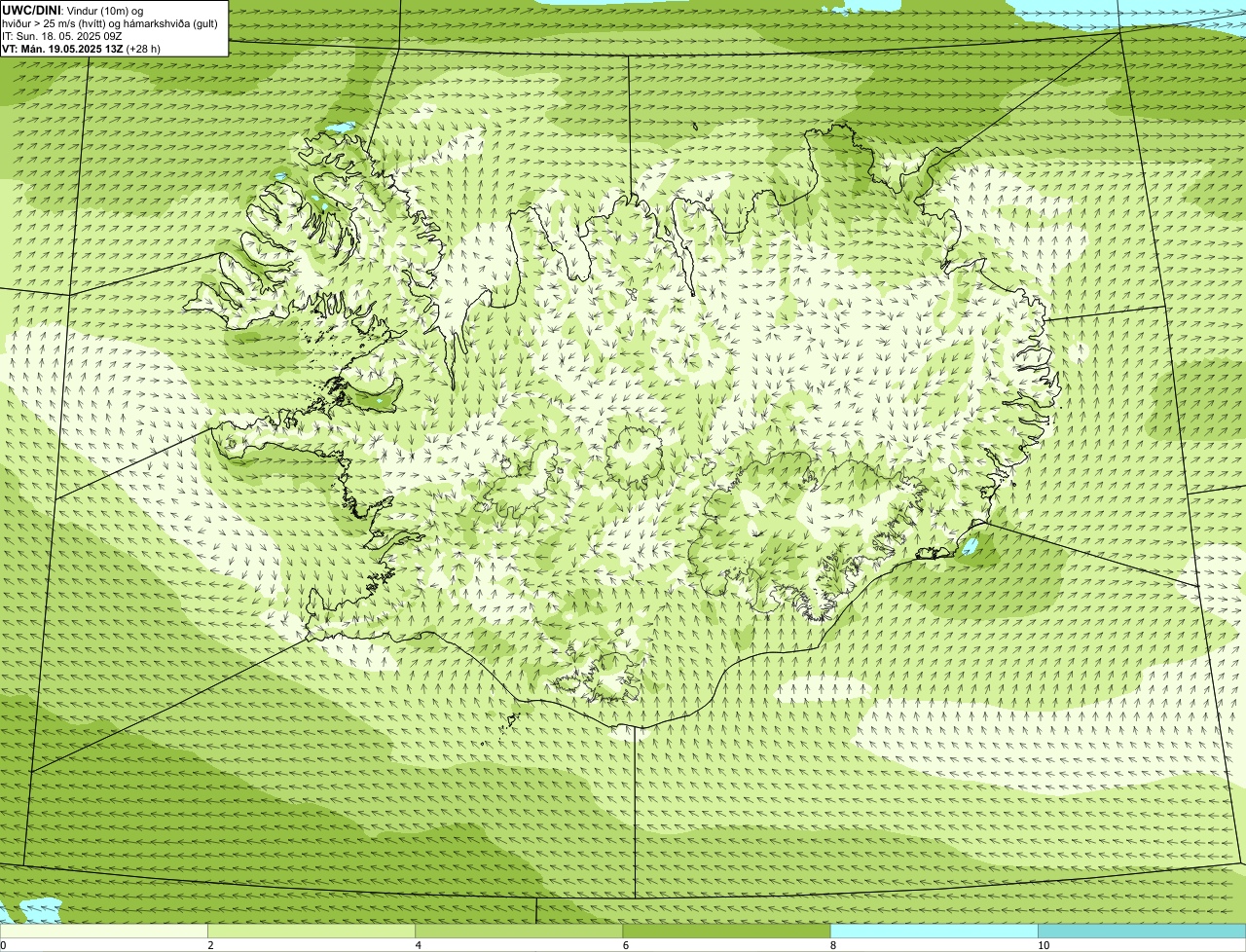This screenshot has height=952, width=1246.
Task: Click the teal legend band above 10
Action: 1142,932
